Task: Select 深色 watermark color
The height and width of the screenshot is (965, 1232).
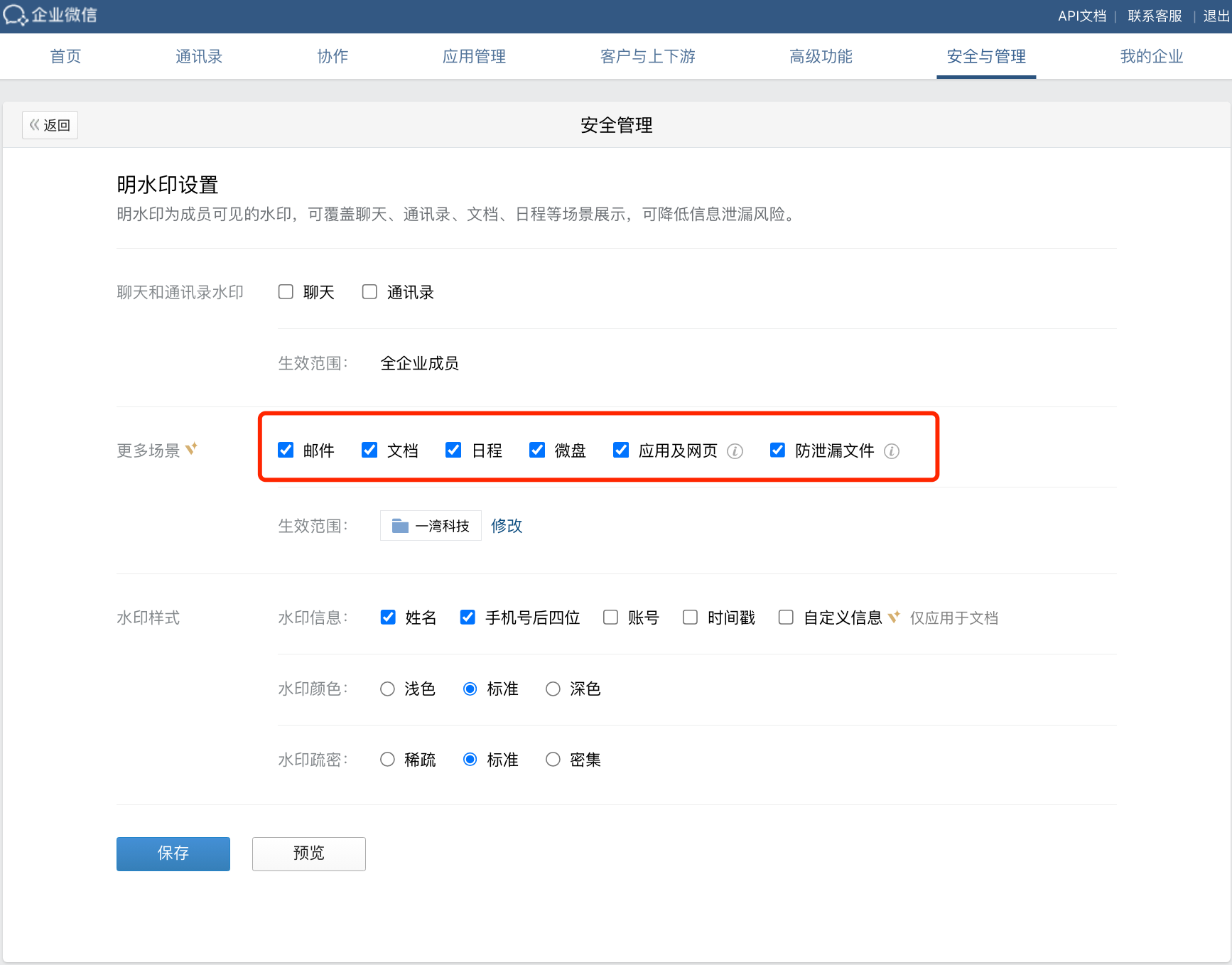Action: tap(553, 689)
